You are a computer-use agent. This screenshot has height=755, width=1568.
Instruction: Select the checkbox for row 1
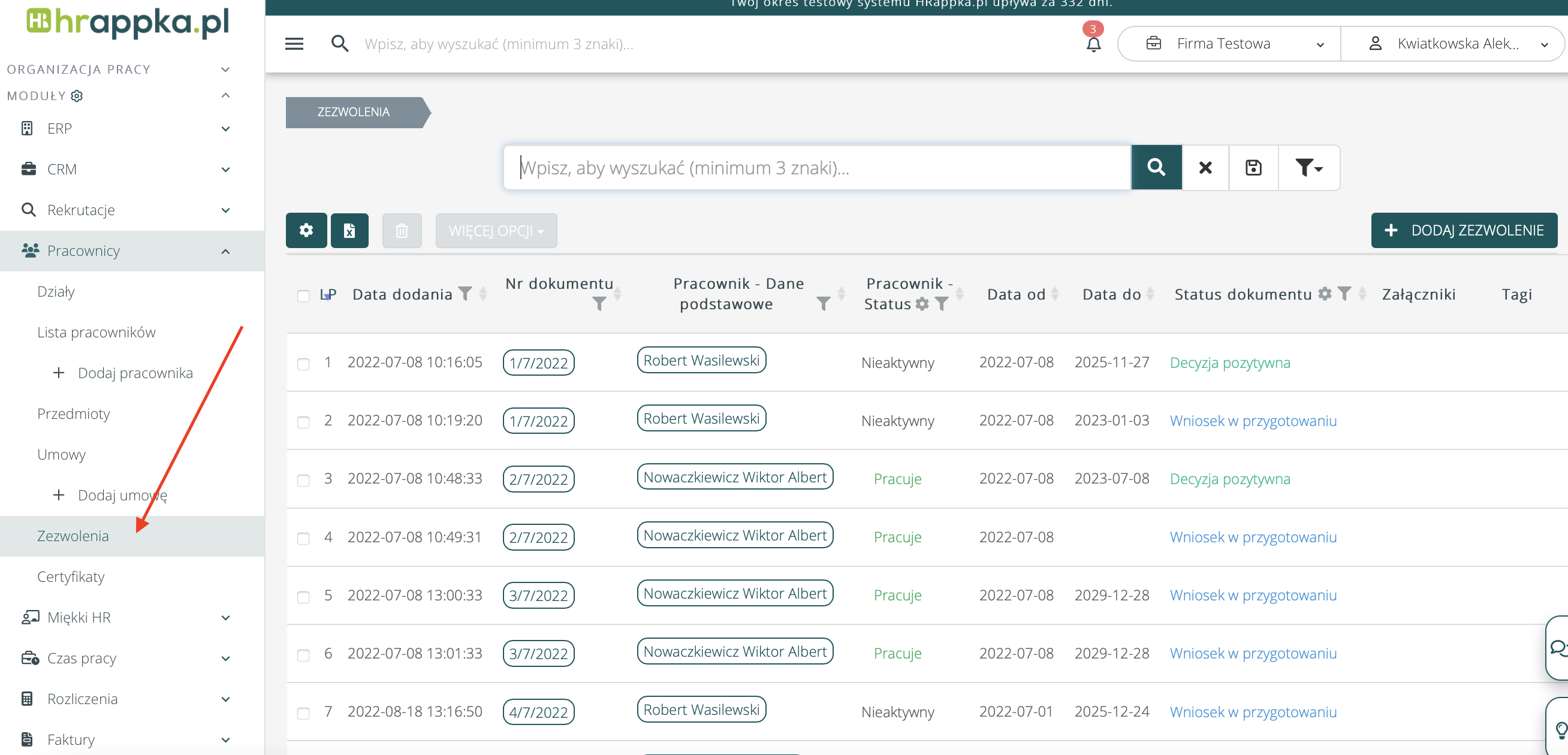pos(303,364)
